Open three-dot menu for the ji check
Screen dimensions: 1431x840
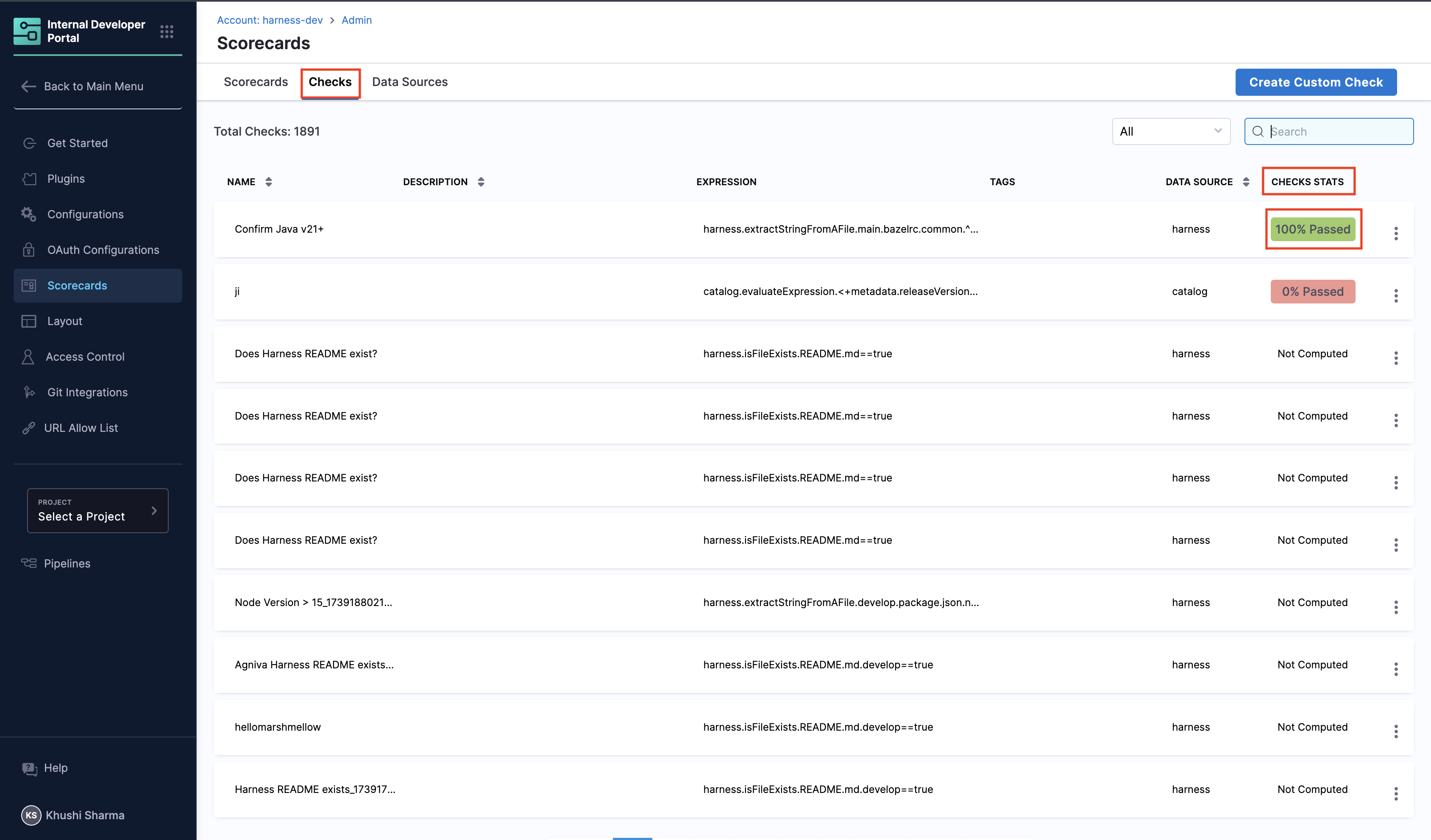tap(1395, 295)
